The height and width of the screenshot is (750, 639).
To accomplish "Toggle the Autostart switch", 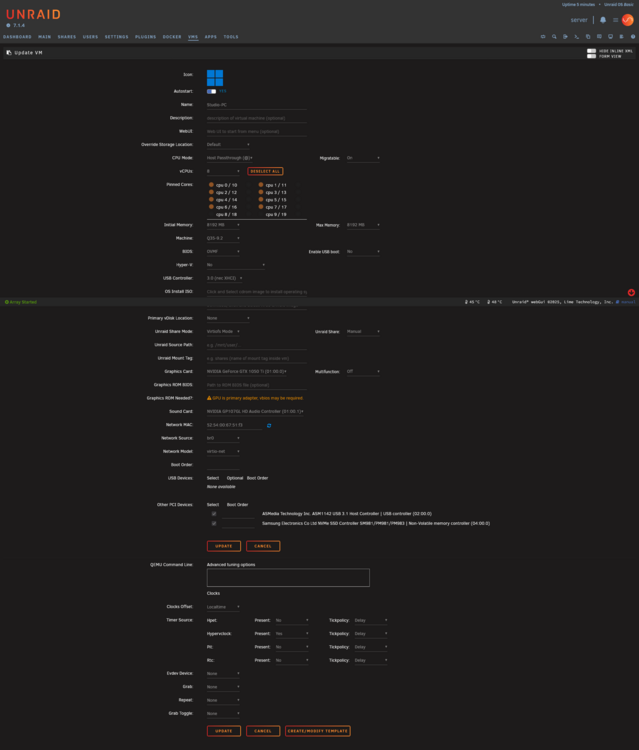I will click(211, 91).
